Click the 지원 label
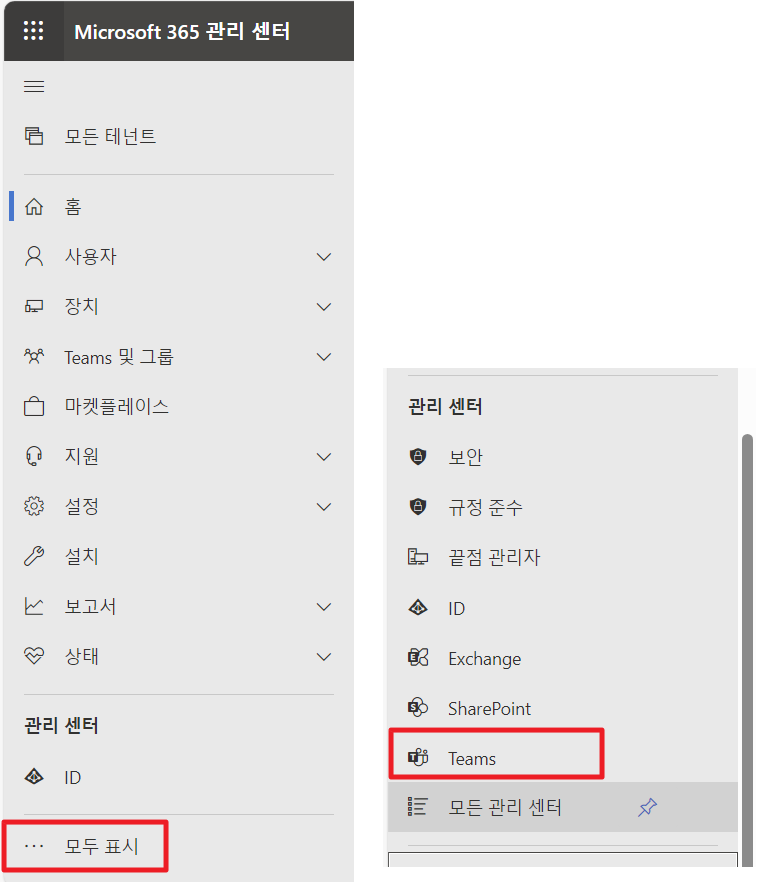The image size is (761, 882). 82,456
